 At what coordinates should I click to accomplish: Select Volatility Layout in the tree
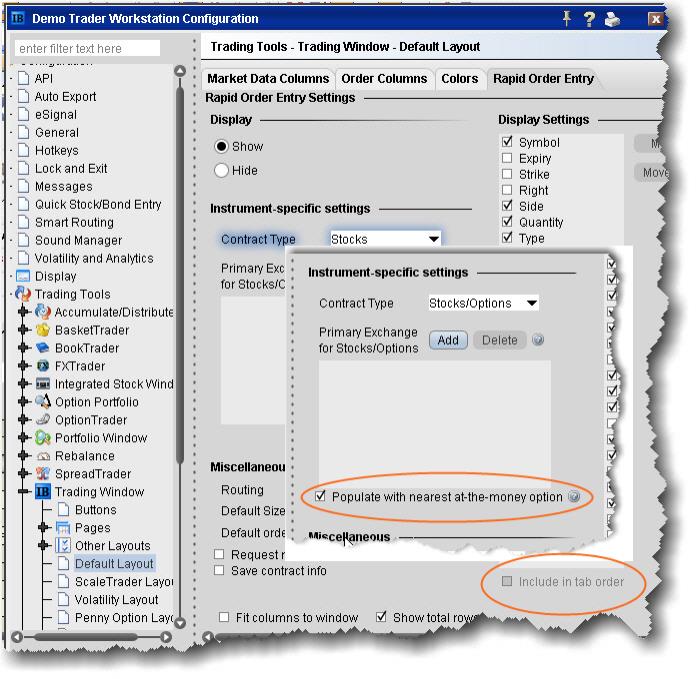point(116,600)
